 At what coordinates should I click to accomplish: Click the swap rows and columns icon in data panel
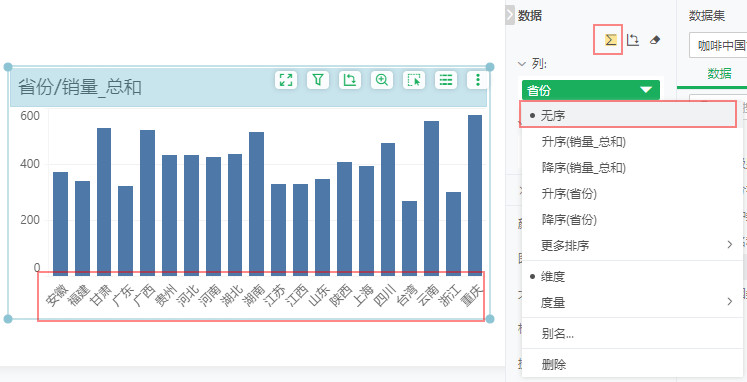pyautogui.click(x=633, y=40)
